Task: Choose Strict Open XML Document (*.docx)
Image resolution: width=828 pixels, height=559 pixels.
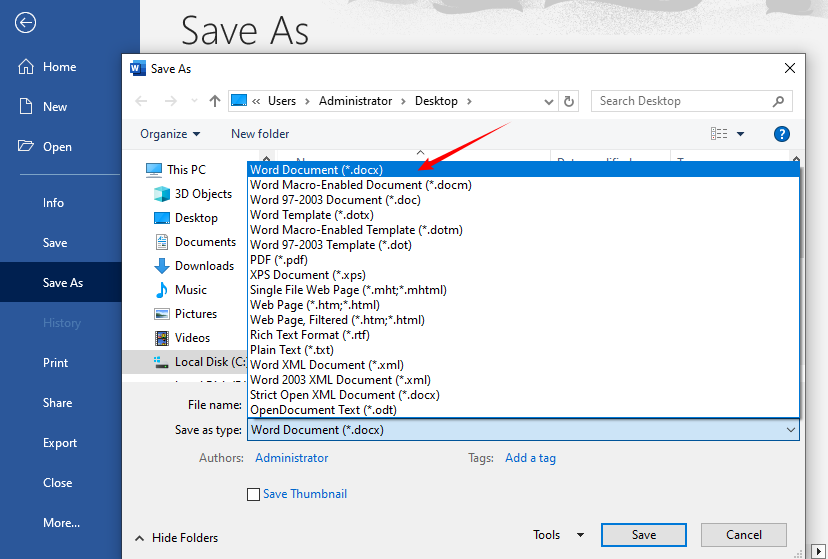Action: pos(523,395)
